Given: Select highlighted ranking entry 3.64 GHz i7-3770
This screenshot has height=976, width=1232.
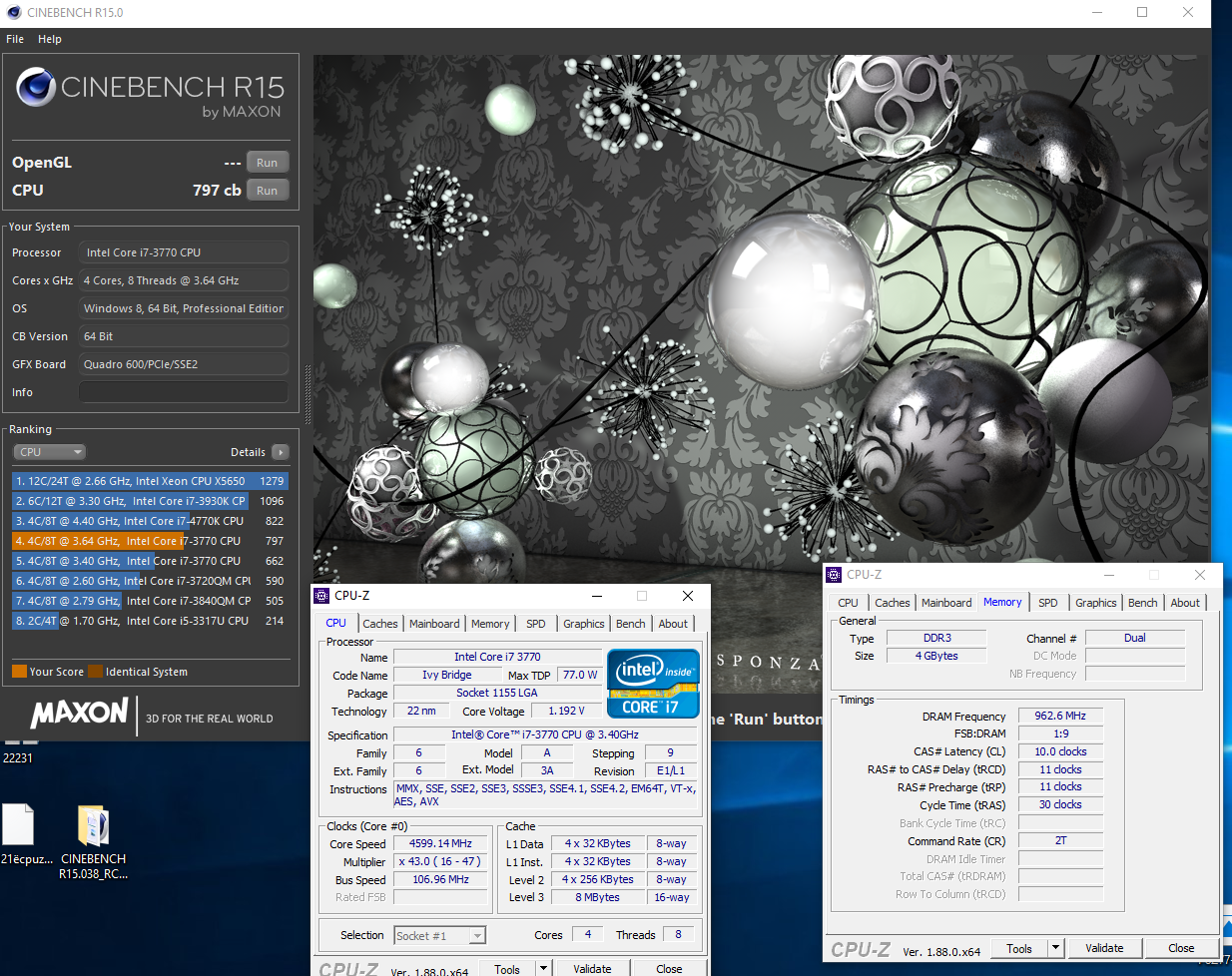Looking at the screenshot, I should click(x=150, y=541).
